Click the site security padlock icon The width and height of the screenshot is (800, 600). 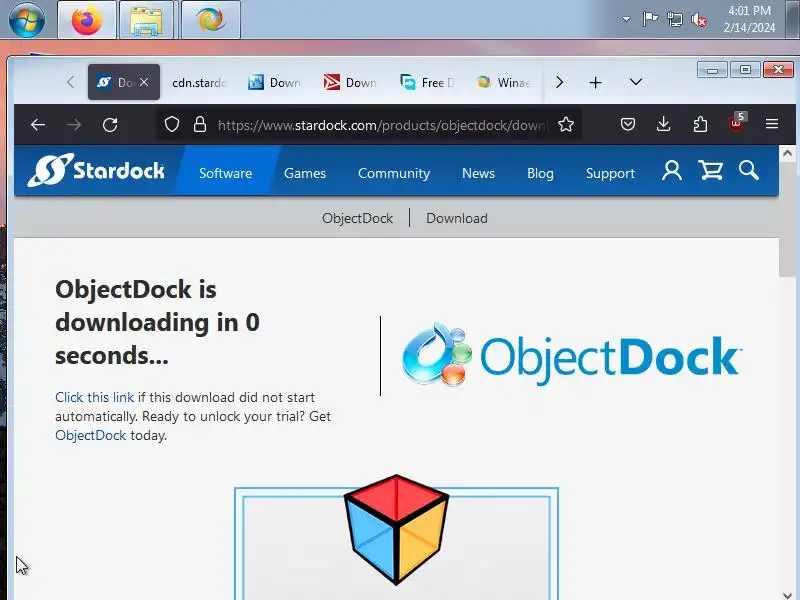(x=200, y=124)
